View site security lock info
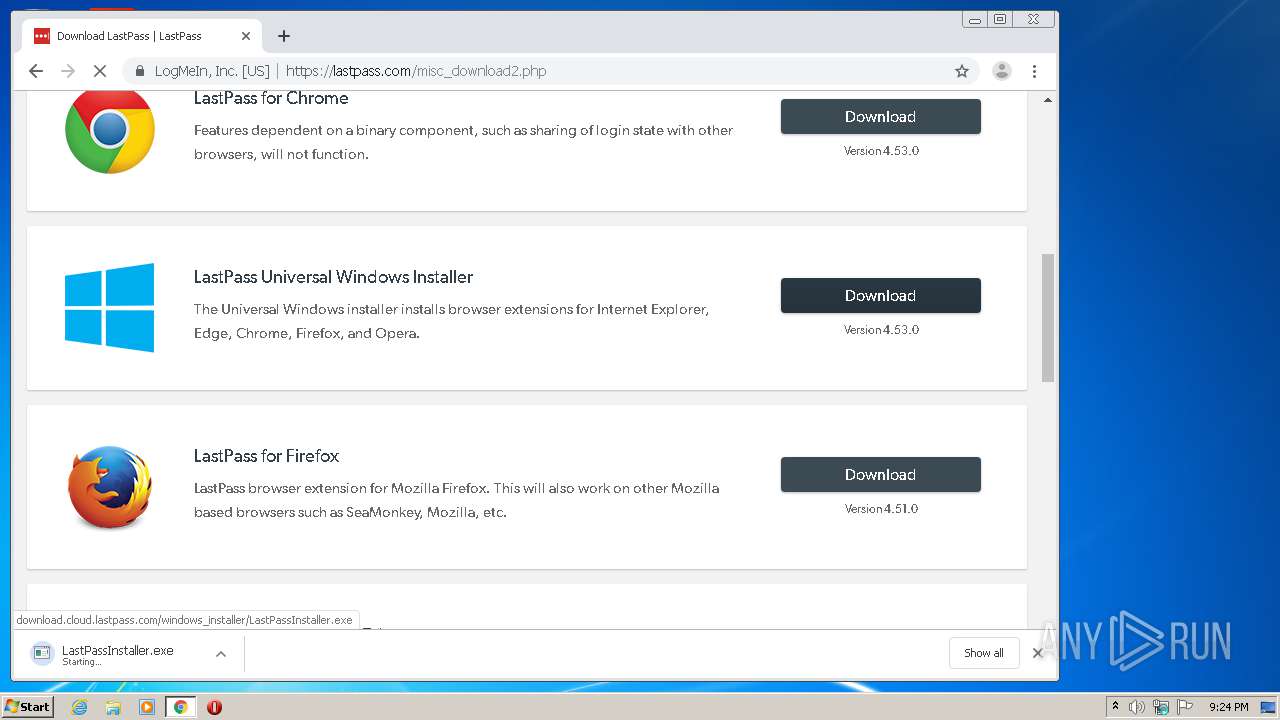 140,71
